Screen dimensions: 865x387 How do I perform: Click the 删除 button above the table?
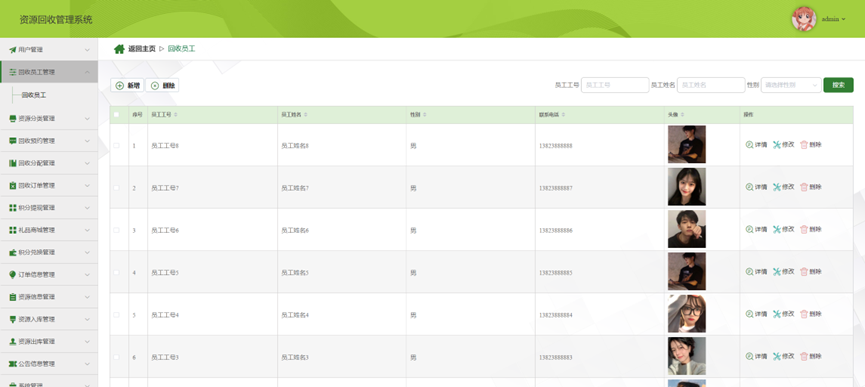click(x=162, y=85)
